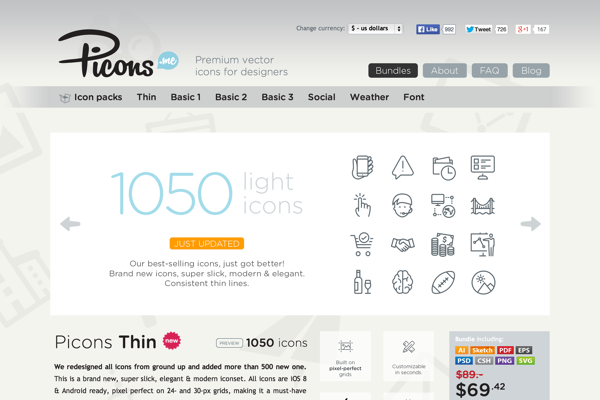The image size is (600, 400).
Task: Click the hand holding smartphone icon
Action: point(362,167)
